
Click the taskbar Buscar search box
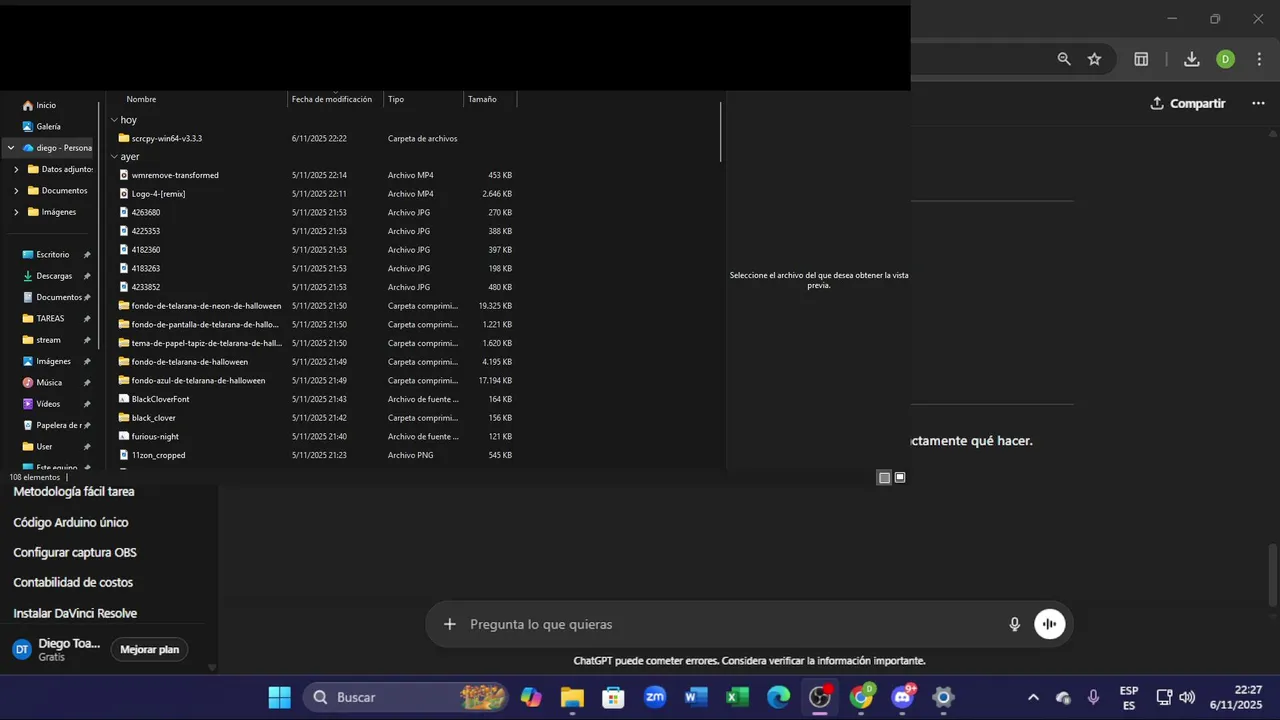coord(406,697)
